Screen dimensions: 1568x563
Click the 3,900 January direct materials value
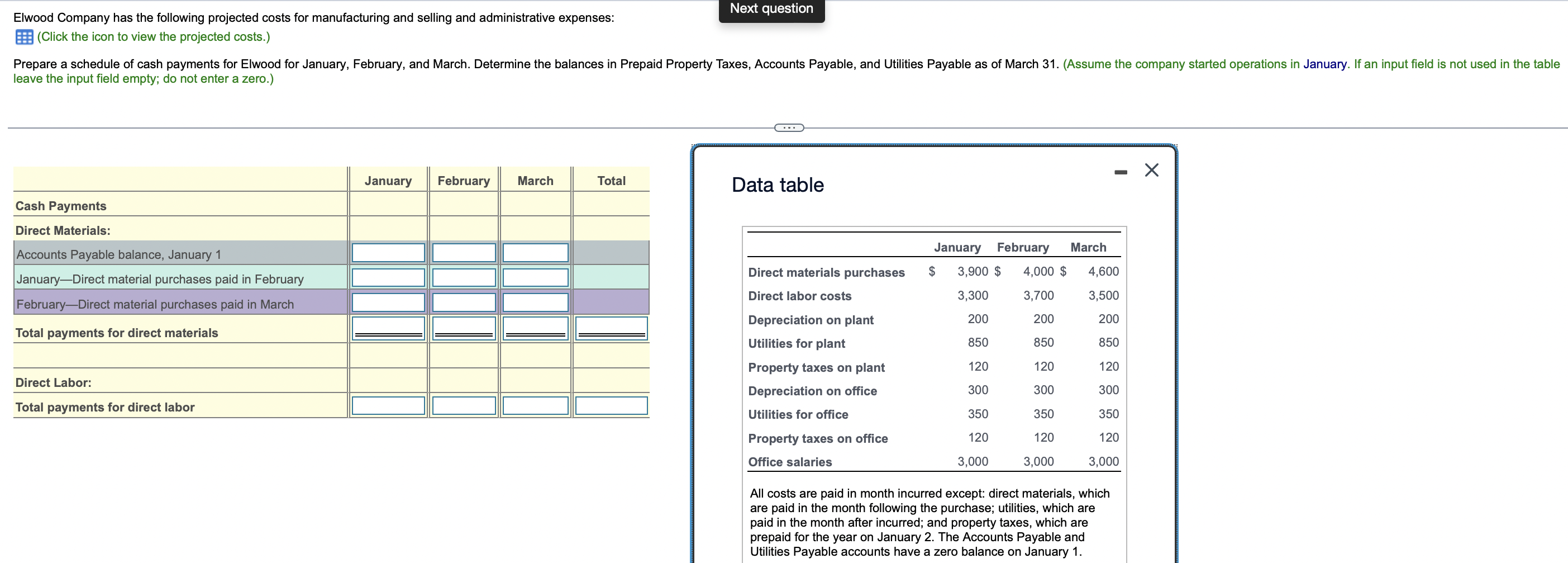973,271
